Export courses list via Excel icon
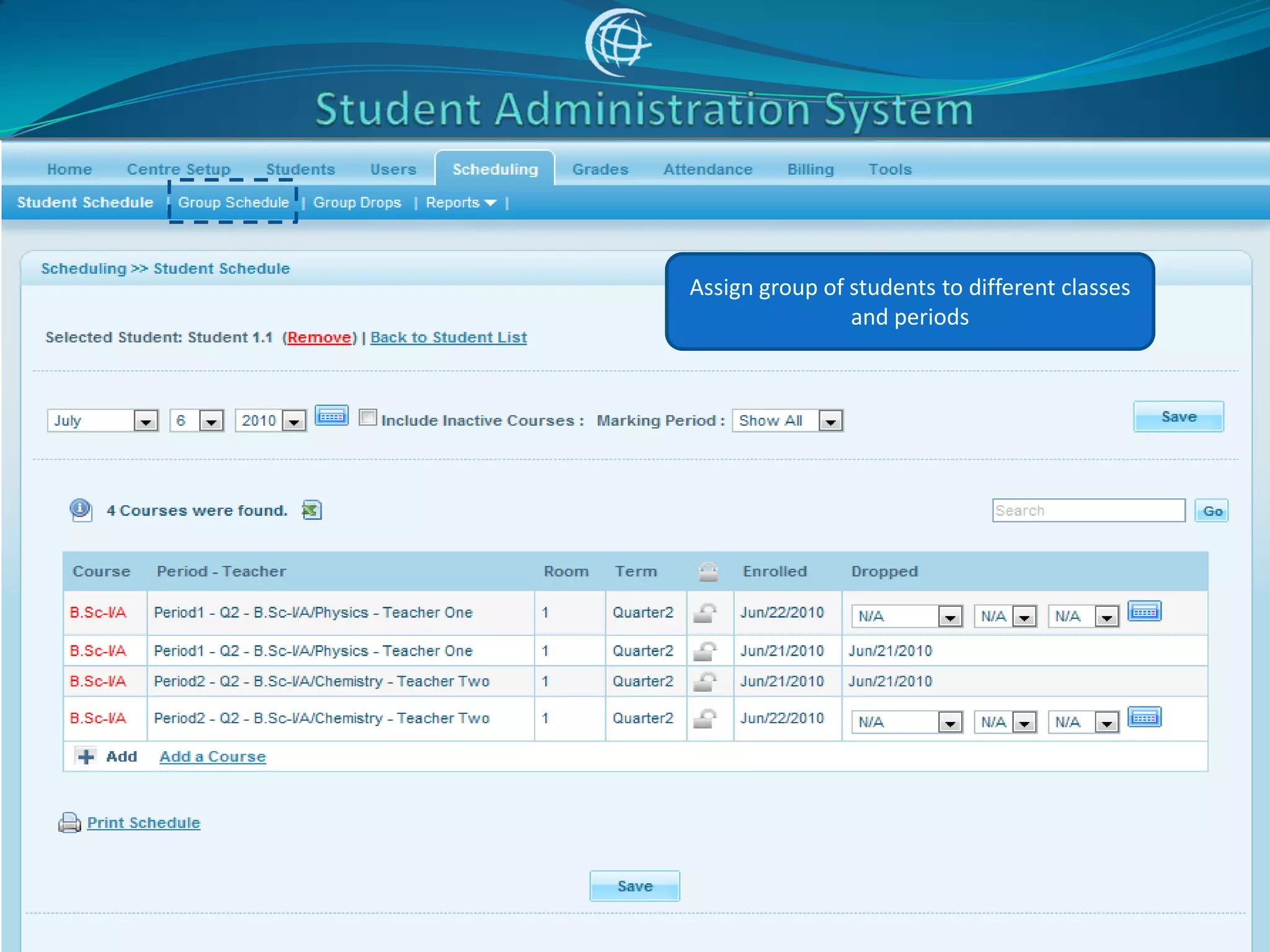 tap(311, 510)
